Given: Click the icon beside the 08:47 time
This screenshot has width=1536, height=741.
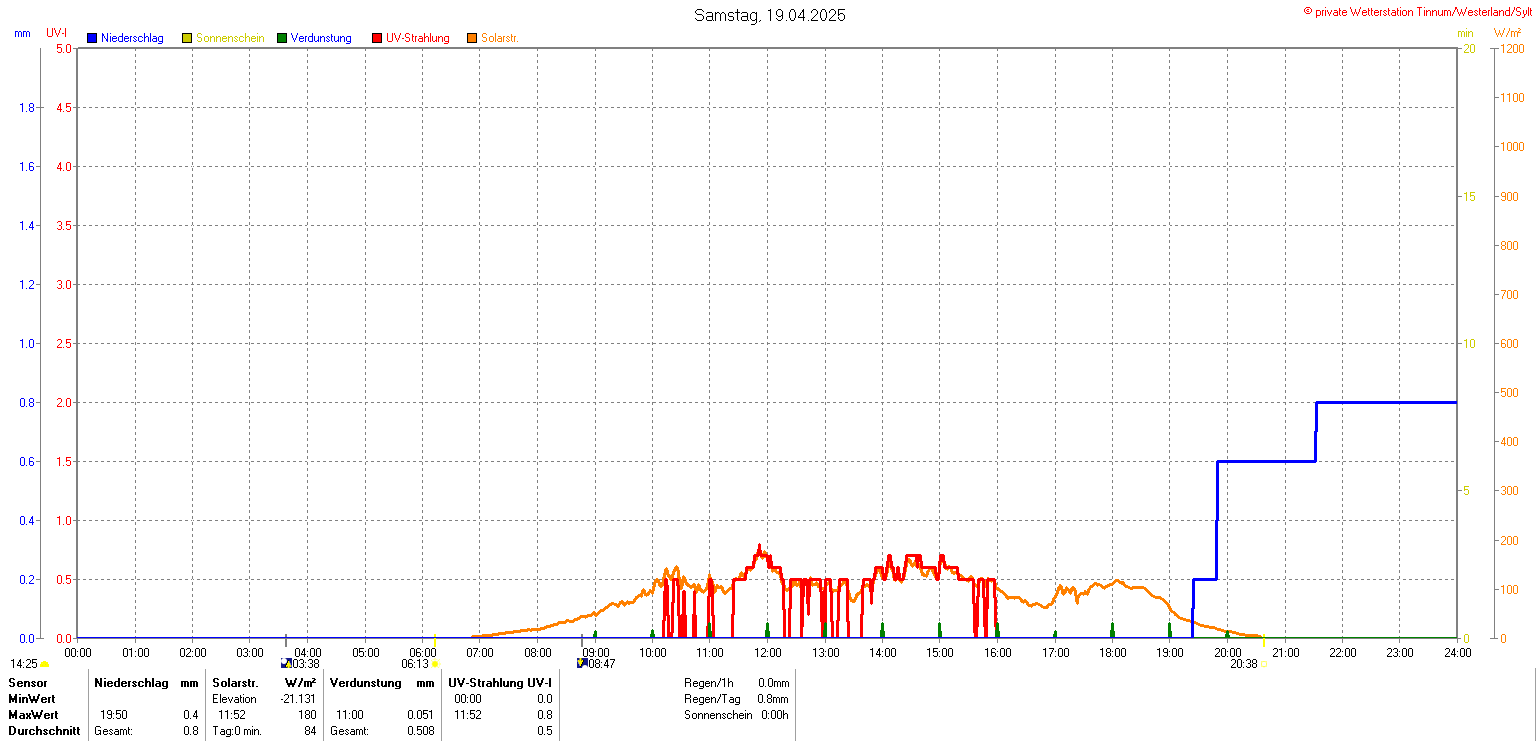Looking at the screenshot, I should click(582, 663).
